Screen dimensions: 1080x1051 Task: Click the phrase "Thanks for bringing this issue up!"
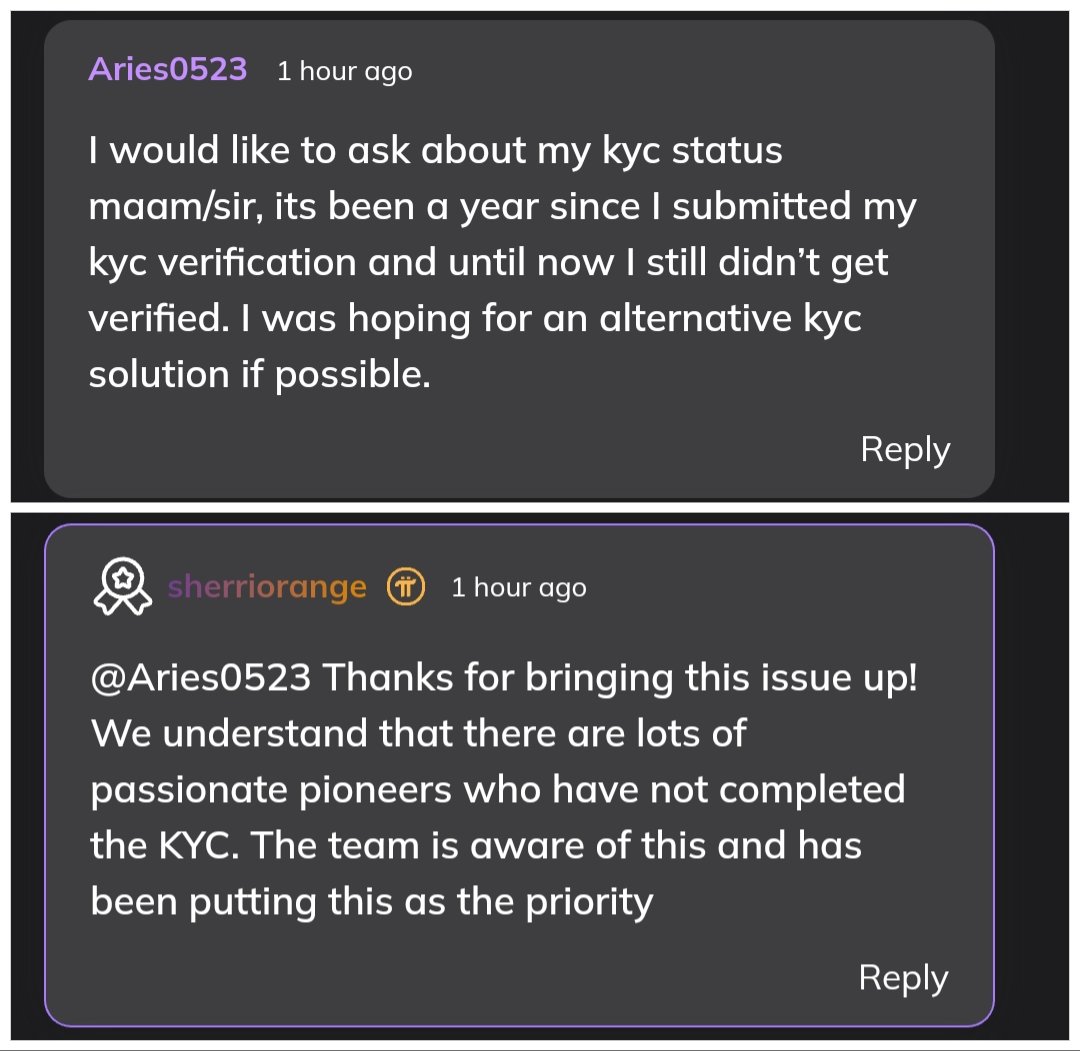point(620,678)
